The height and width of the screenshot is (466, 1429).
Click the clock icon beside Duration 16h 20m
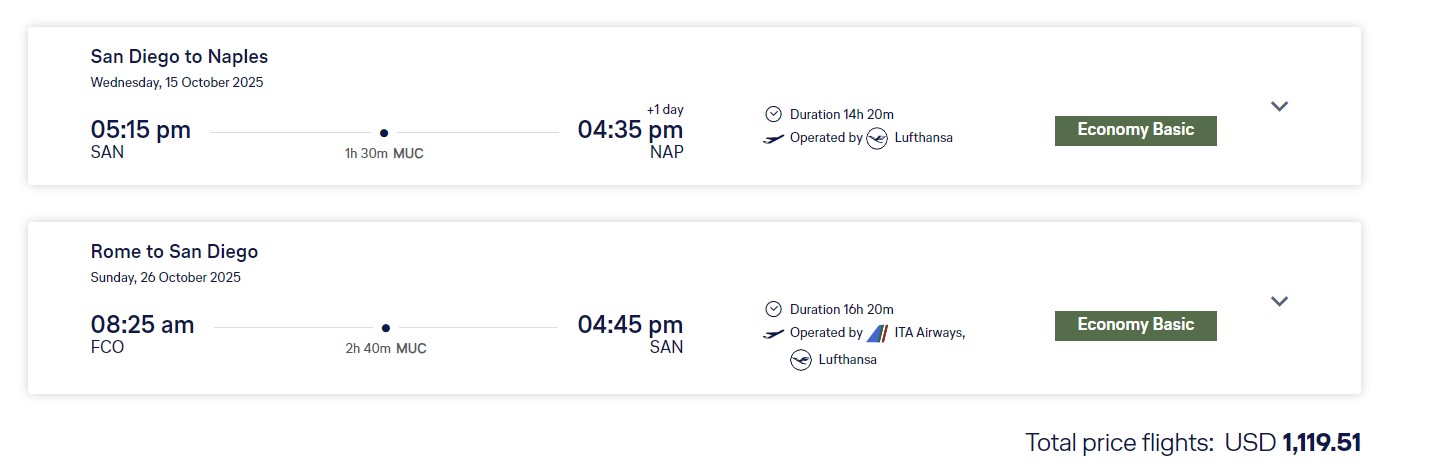[773, 309]
